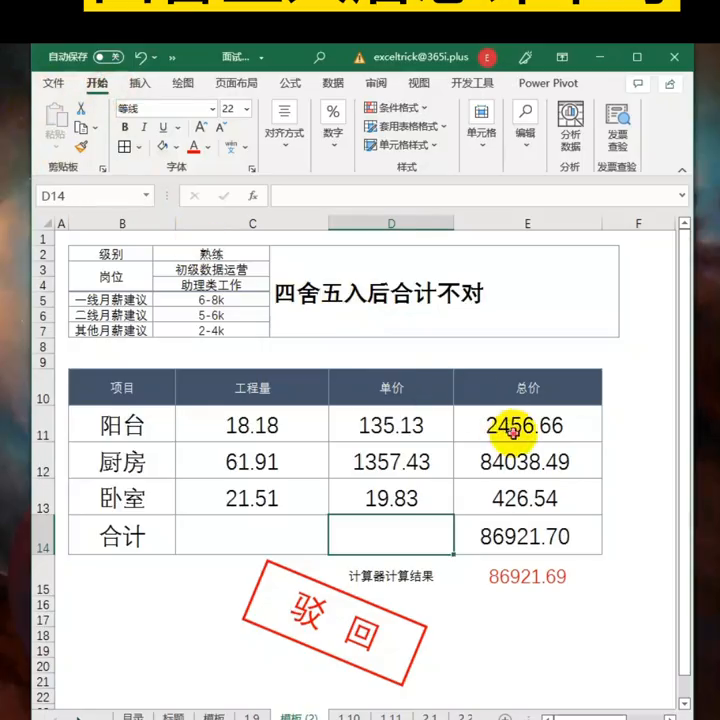Toggle the AutoSave switch
The height and width of the screenshot is (720, 720).
[x=108, y=57]
